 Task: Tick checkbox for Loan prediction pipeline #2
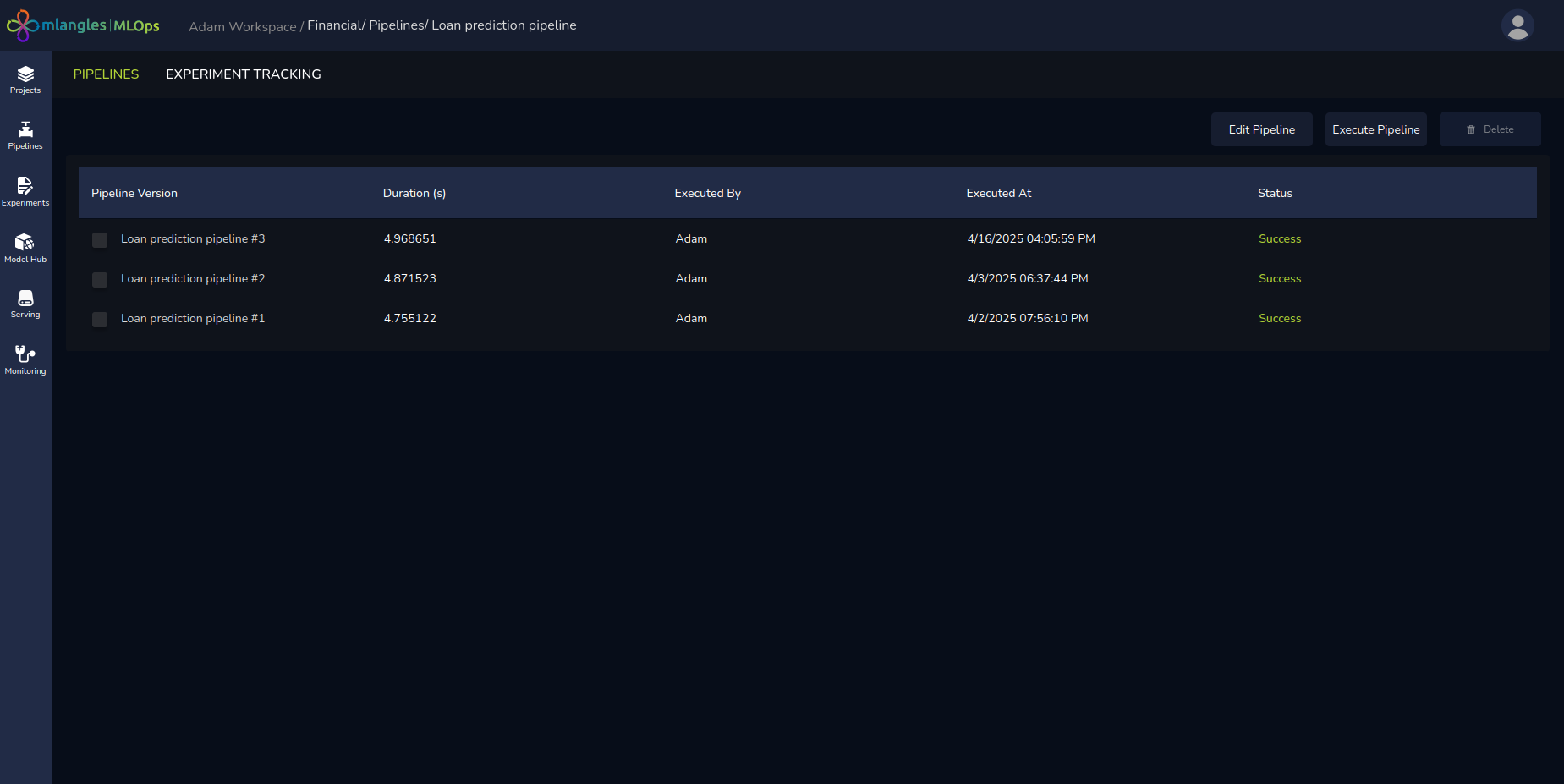click(x=100, y=280)
